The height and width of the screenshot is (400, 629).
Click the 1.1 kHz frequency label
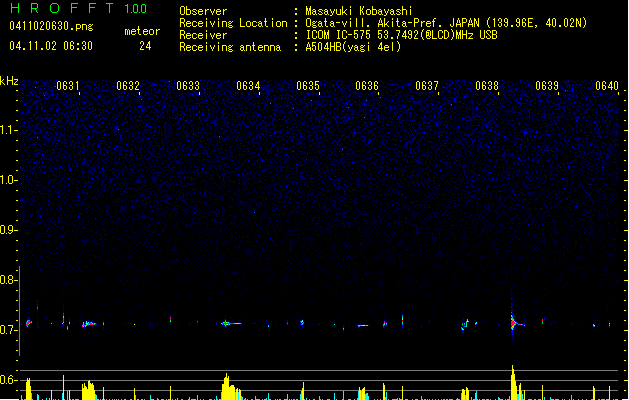pyautogui.click(x=9, y=130)
